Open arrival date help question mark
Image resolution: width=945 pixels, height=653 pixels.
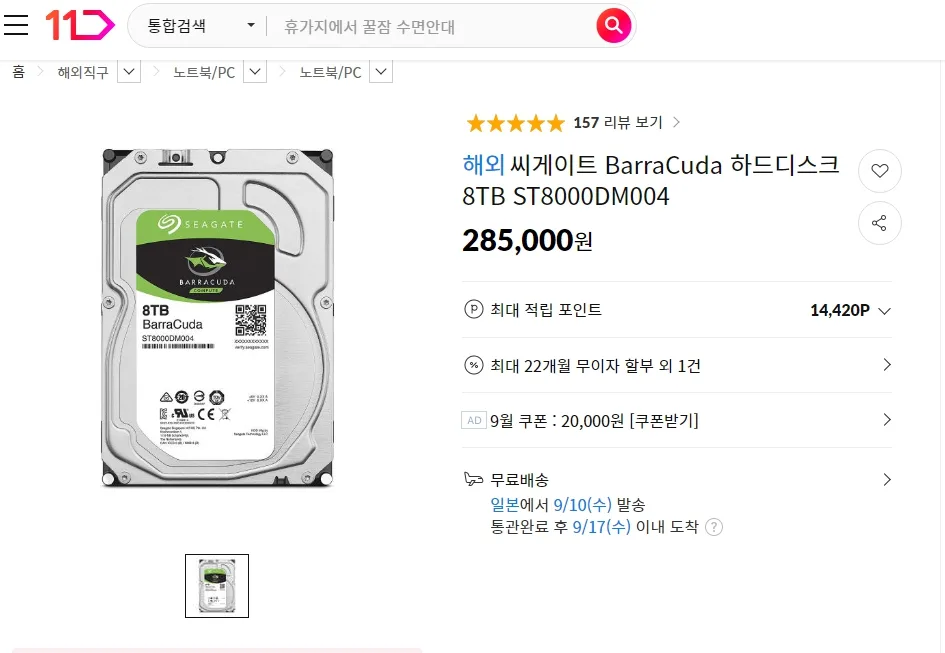714,527
